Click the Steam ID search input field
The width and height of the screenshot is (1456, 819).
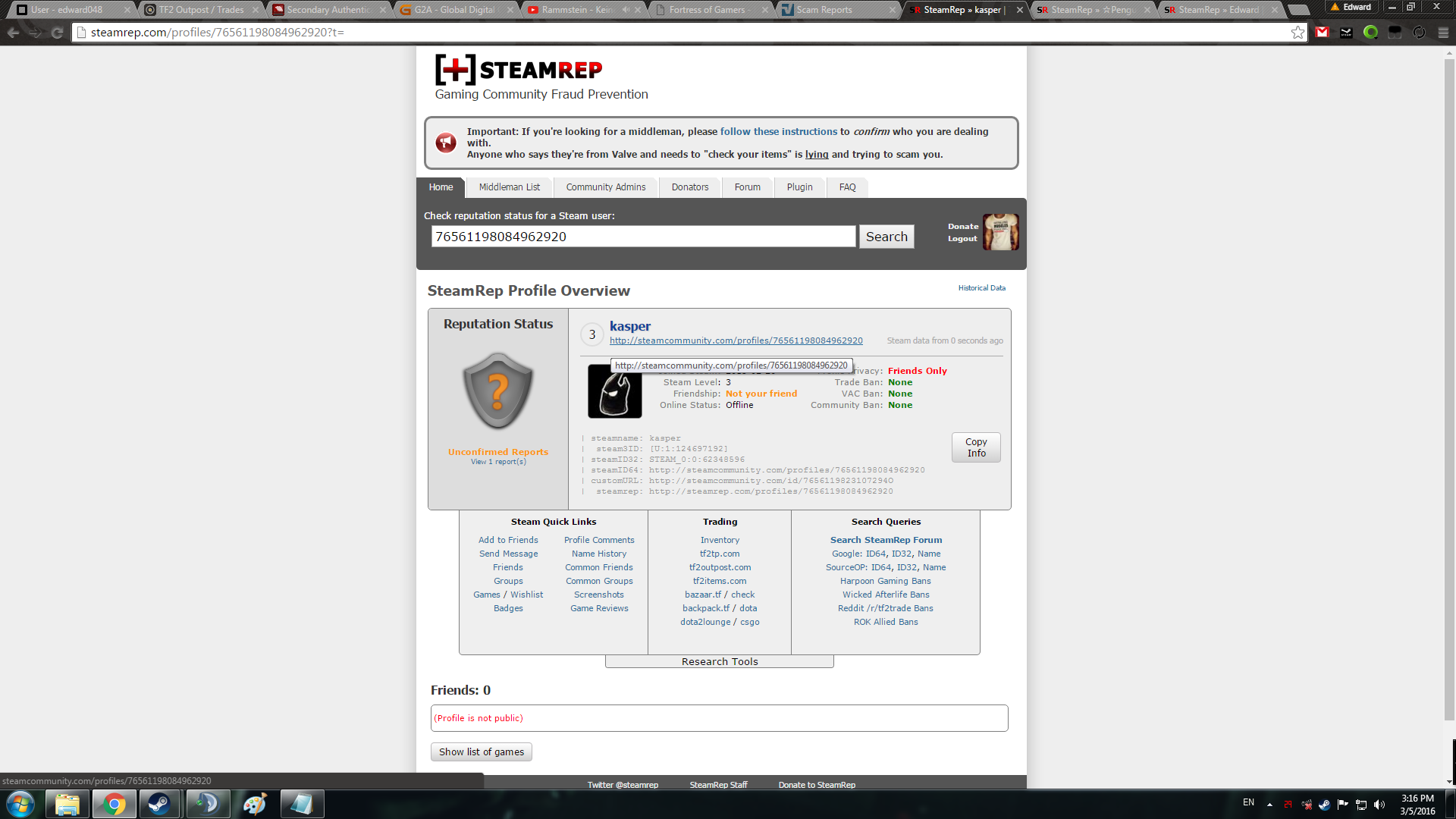[643, 237]
